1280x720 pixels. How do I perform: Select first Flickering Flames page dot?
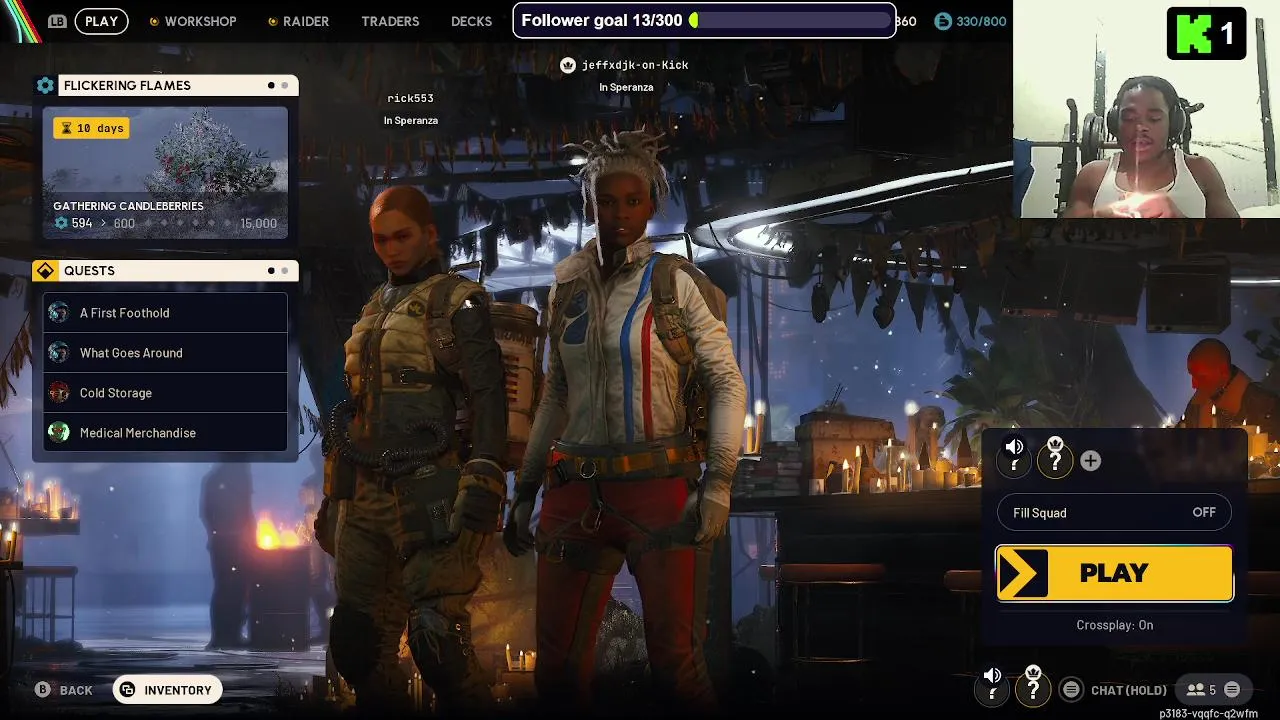271,86
